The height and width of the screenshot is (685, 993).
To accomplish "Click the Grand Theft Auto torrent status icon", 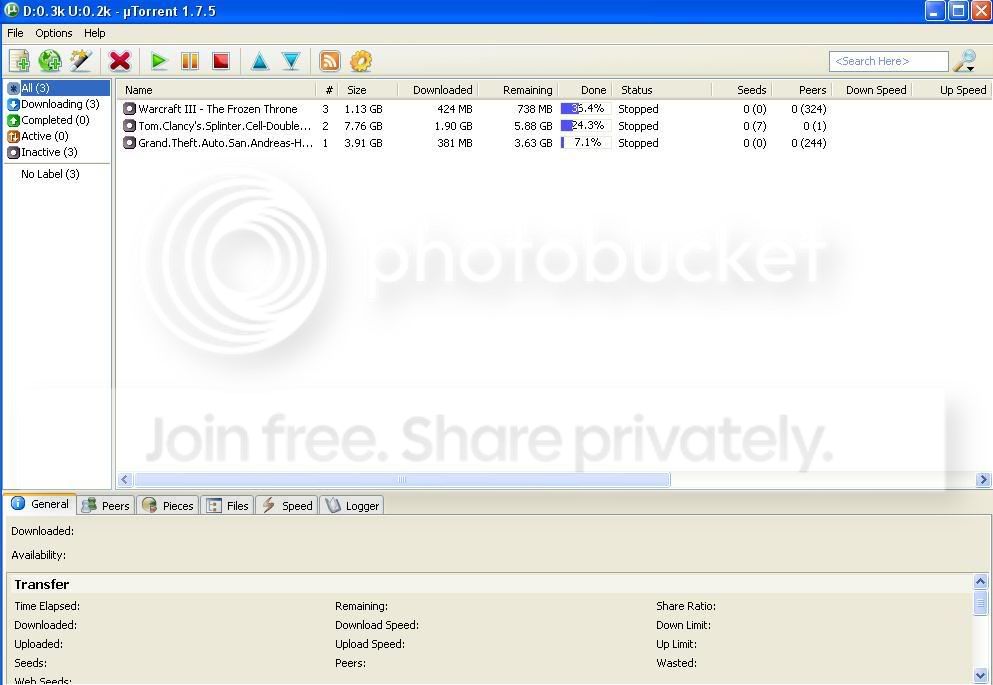I will (x=129, y=143).
